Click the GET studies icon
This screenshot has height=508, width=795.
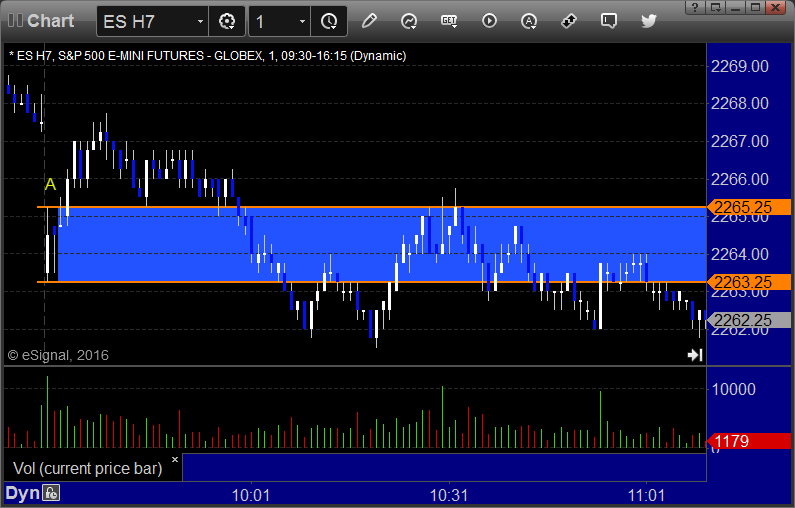pos(449,21)
